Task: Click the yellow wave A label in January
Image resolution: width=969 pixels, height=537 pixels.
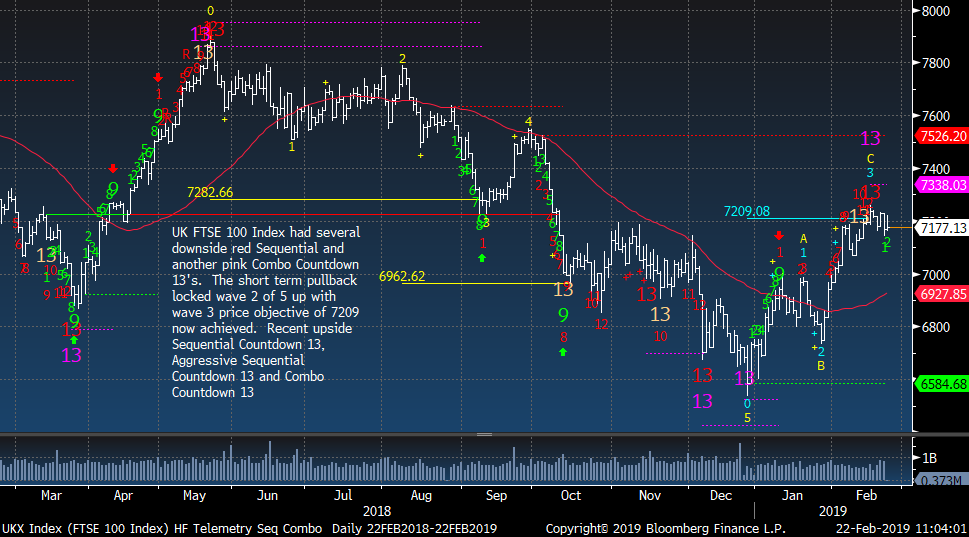Action: point(803,239)
